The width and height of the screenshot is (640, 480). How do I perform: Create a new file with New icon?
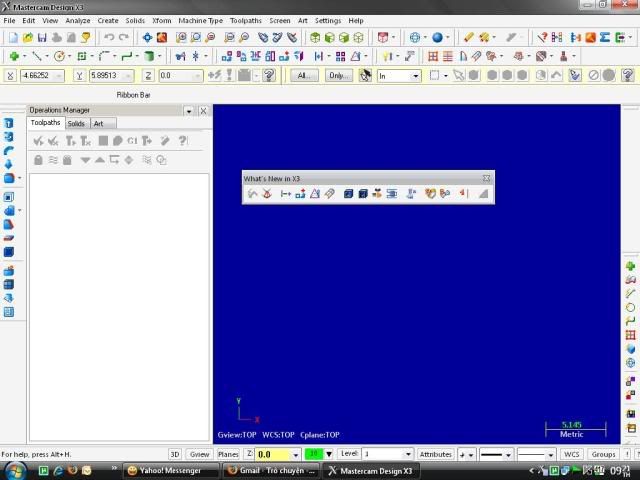click(x=13, y=38)
